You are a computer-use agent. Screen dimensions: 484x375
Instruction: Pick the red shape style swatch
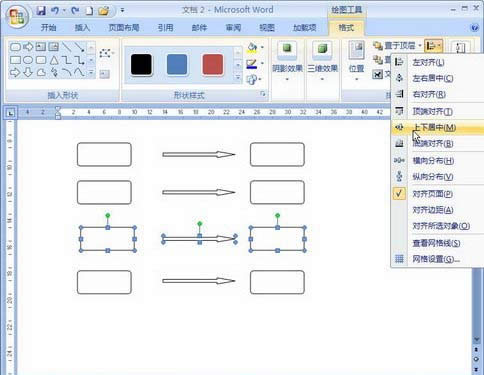(x=213, y=65)
